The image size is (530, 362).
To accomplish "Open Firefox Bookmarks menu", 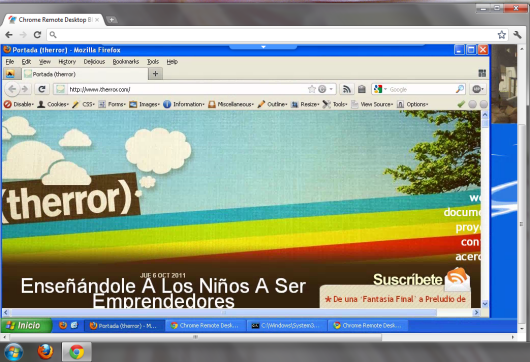I will (x=126, y=62).
